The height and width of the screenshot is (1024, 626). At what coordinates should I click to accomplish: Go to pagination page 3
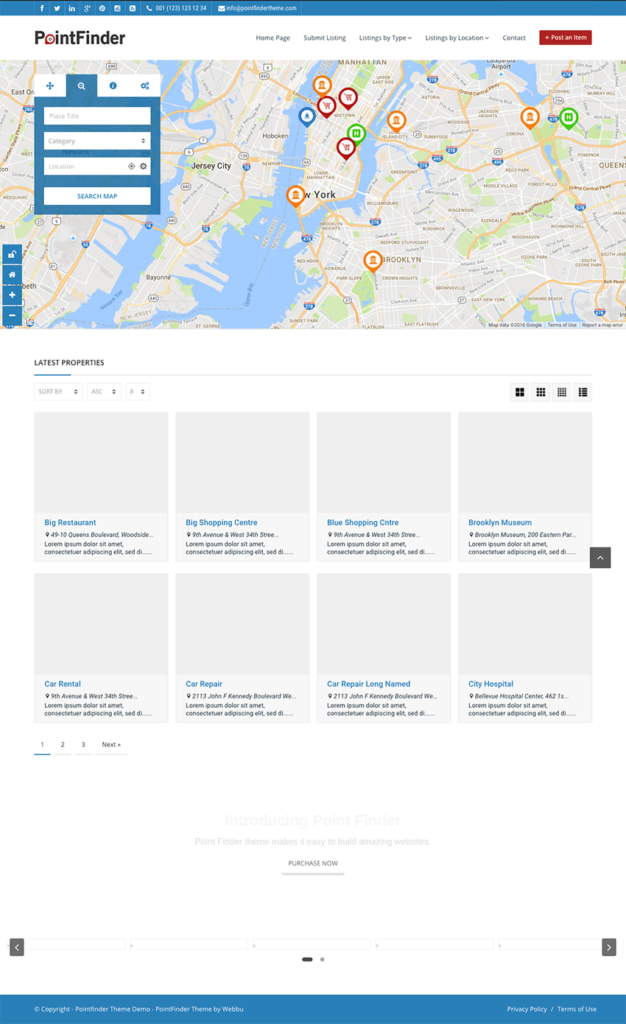(x=83, y=744)
